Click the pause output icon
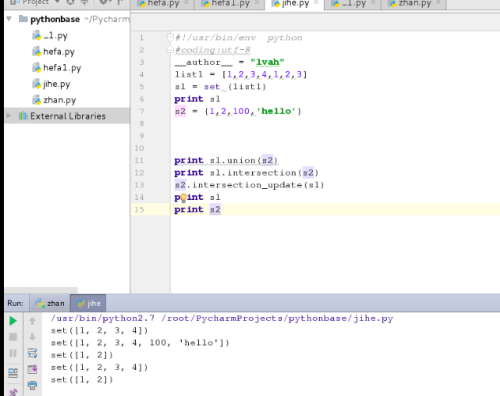 coord(13,353)
